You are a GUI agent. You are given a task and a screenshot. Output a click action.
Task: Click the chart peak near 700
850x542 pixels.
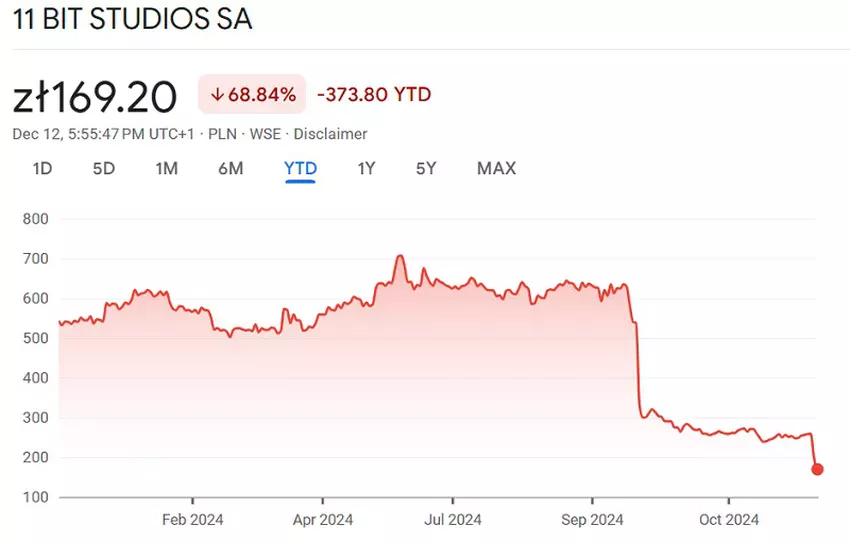pos(400,257)
